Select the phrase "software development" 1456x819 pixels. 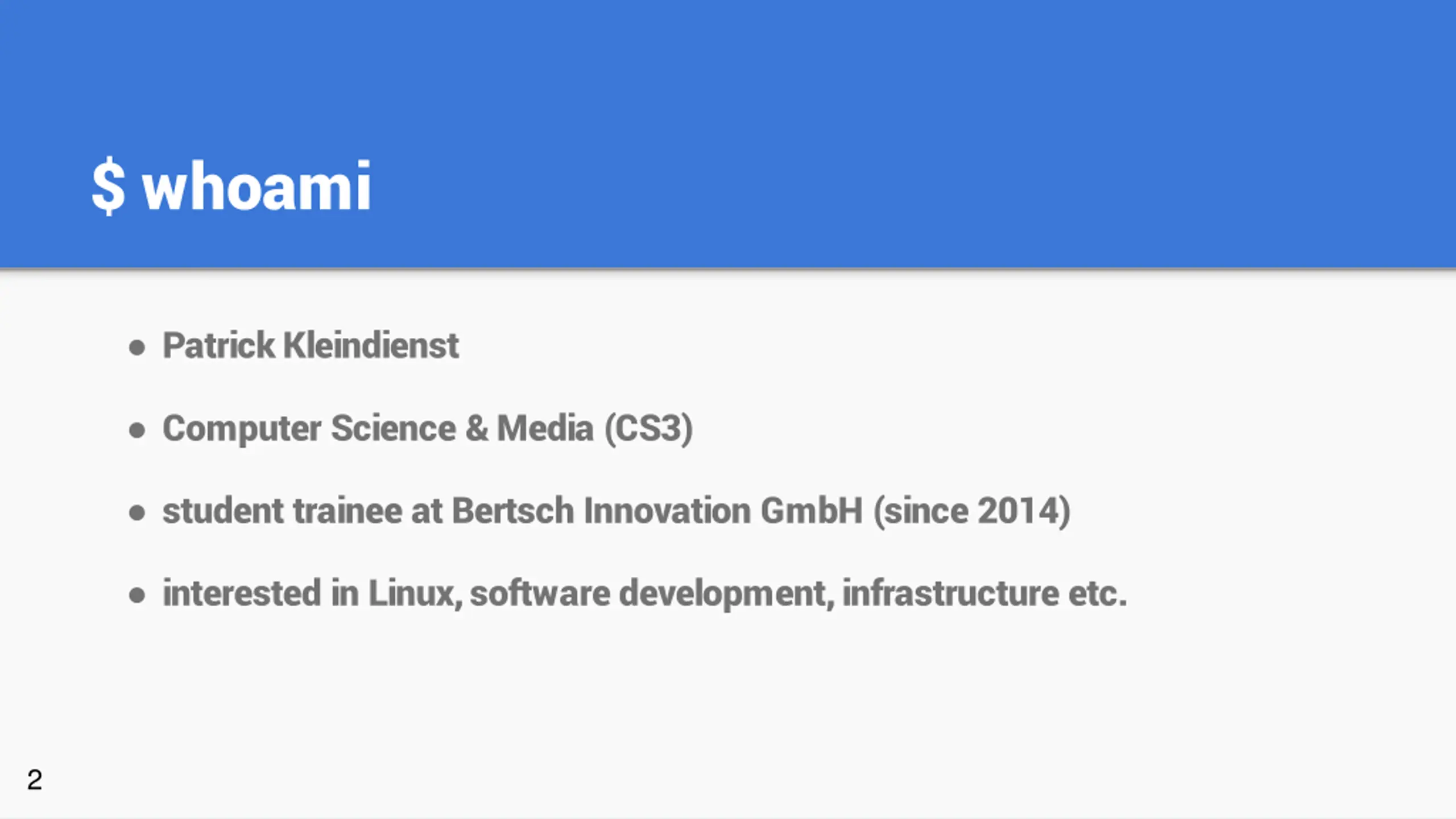tap(652, 594)
